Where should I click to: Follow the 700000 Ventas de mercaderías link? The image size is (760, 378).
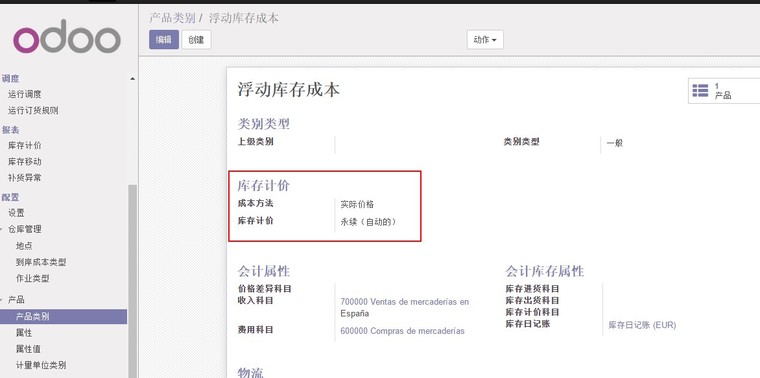tap(405, 307)
